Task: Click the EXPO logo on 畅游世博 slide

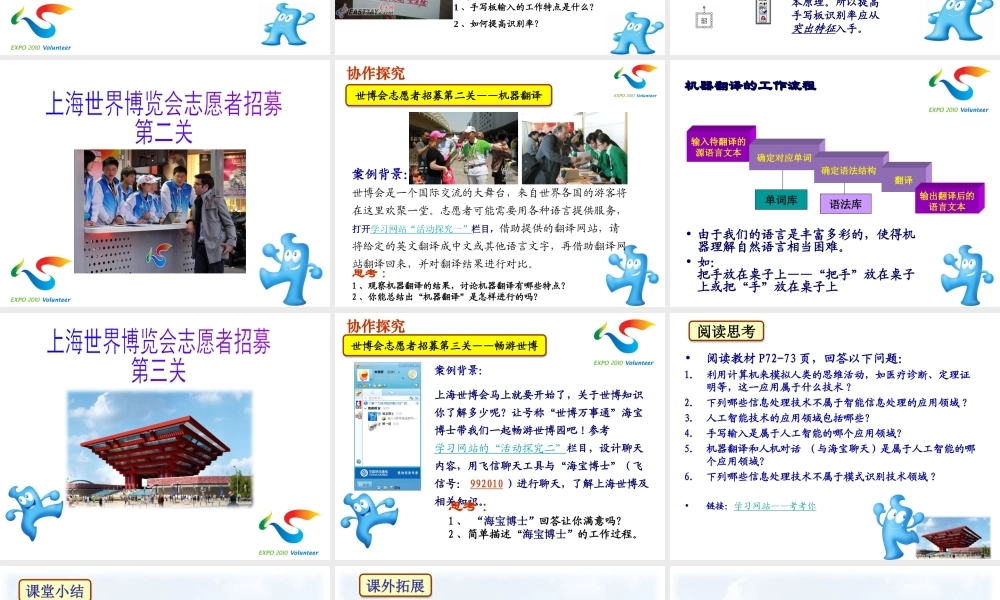Action: tap(623, 342)
